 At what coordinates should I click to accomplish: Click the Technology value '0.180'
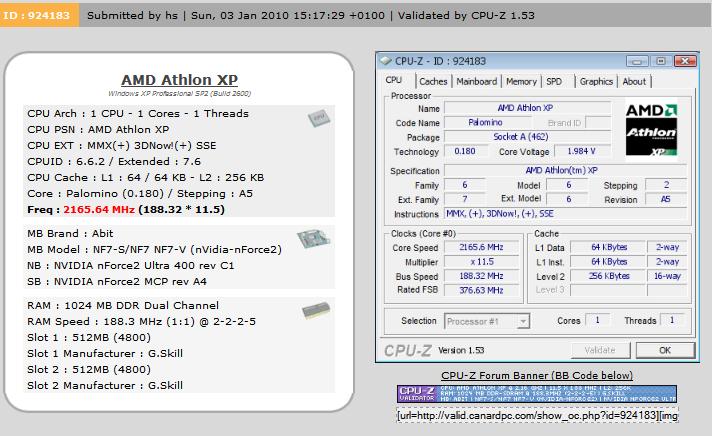(465, 151)
